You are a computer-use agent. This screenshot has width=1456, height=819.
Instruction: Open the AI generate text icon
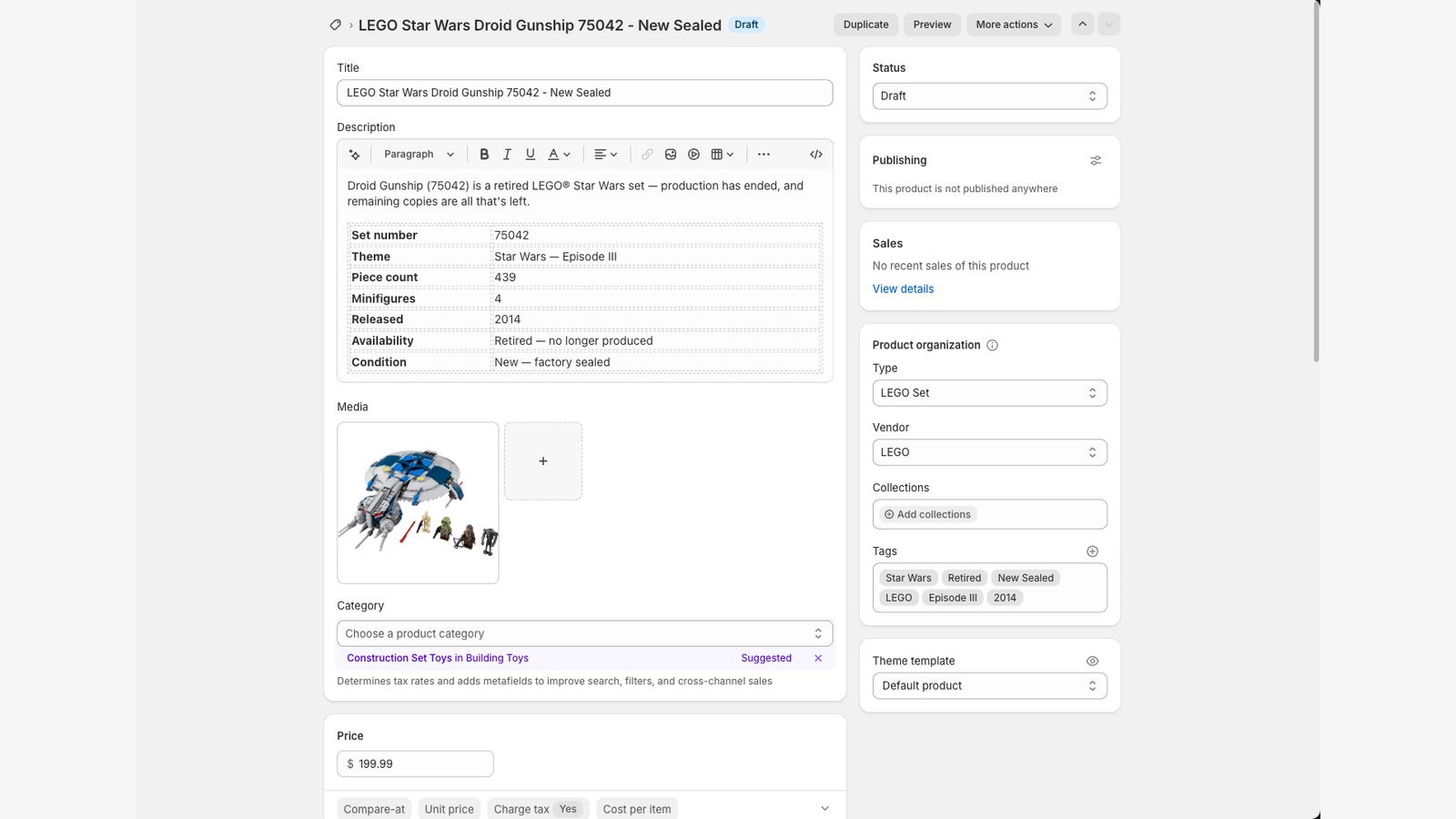point(355,155)
